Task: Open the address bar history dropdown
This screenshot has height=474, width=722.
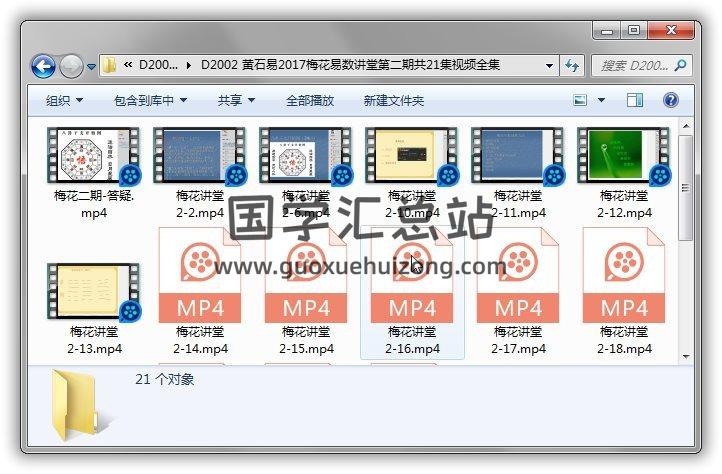Action: [x=549, y=65]
